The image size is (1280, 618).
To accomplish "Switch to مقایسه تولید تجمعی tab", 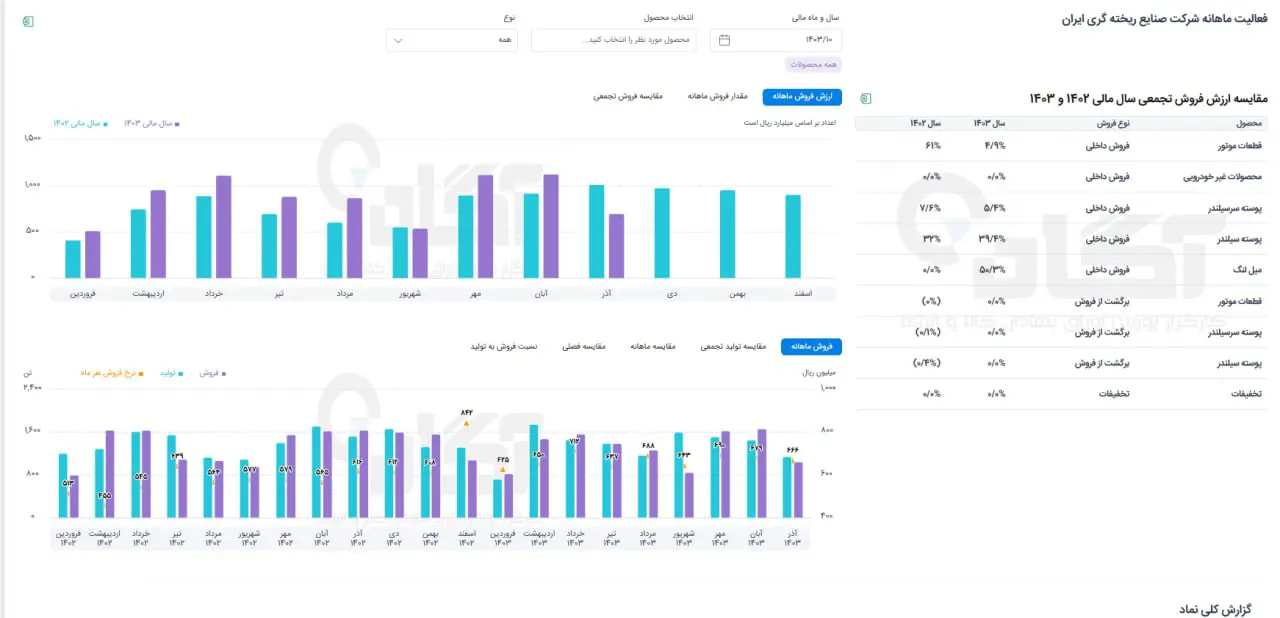I will click(x=731, y=347).
